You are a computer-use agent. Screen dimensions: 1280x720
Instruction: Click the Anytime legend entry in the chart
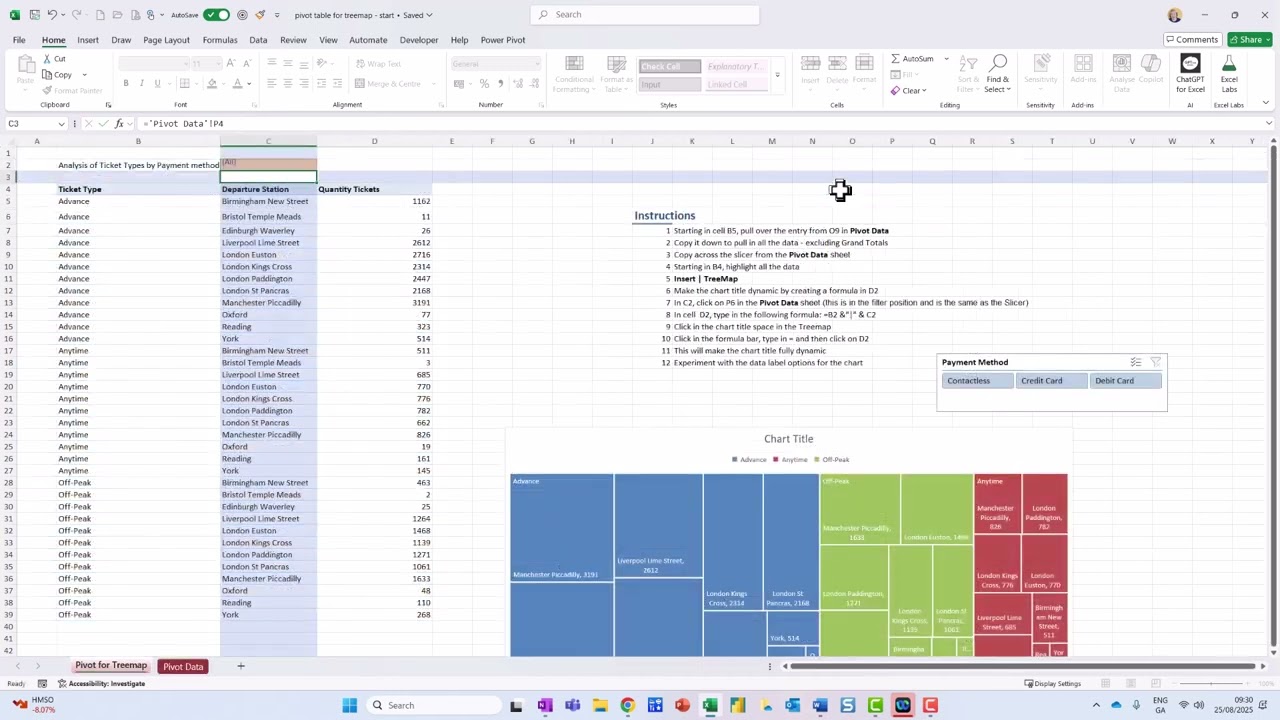(x=791, y=460)
